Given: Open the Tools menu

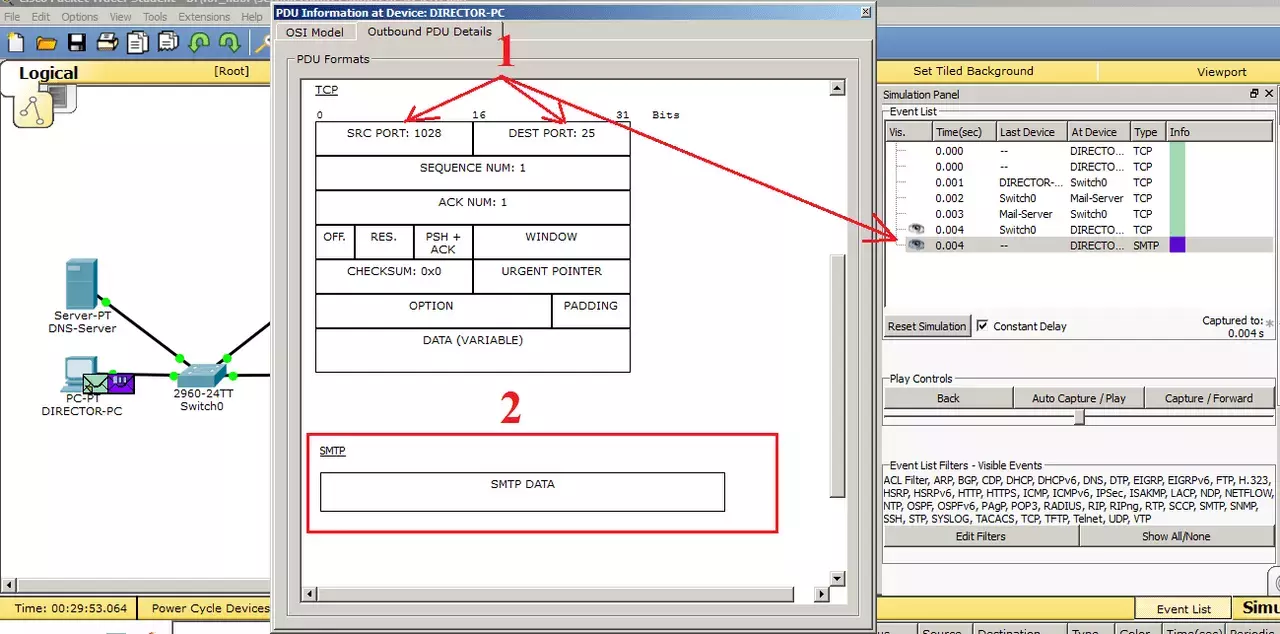Looking at the screenshot, I should [155, 17].
